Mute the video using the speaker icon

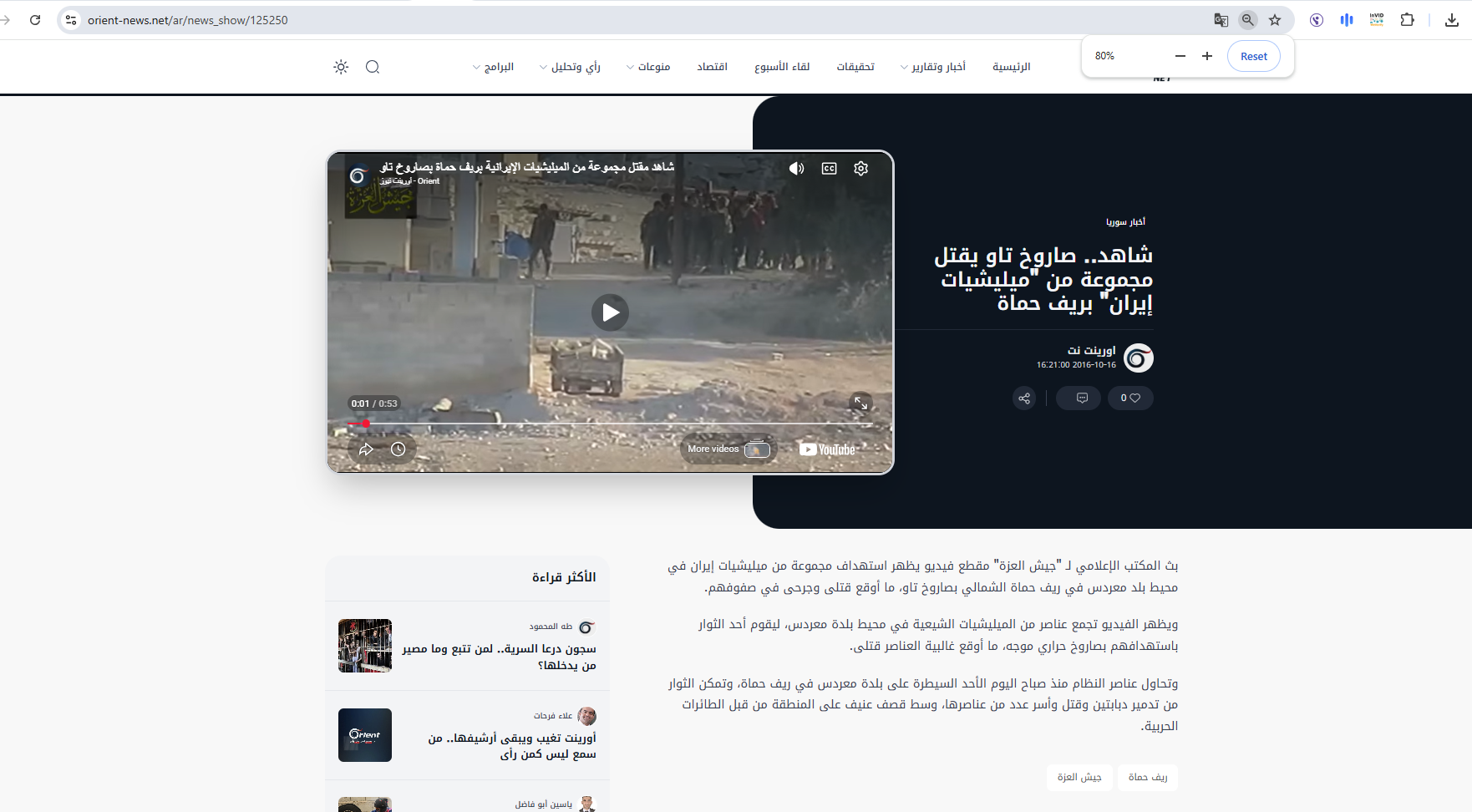pyautogui.click(x=796, y=168)
